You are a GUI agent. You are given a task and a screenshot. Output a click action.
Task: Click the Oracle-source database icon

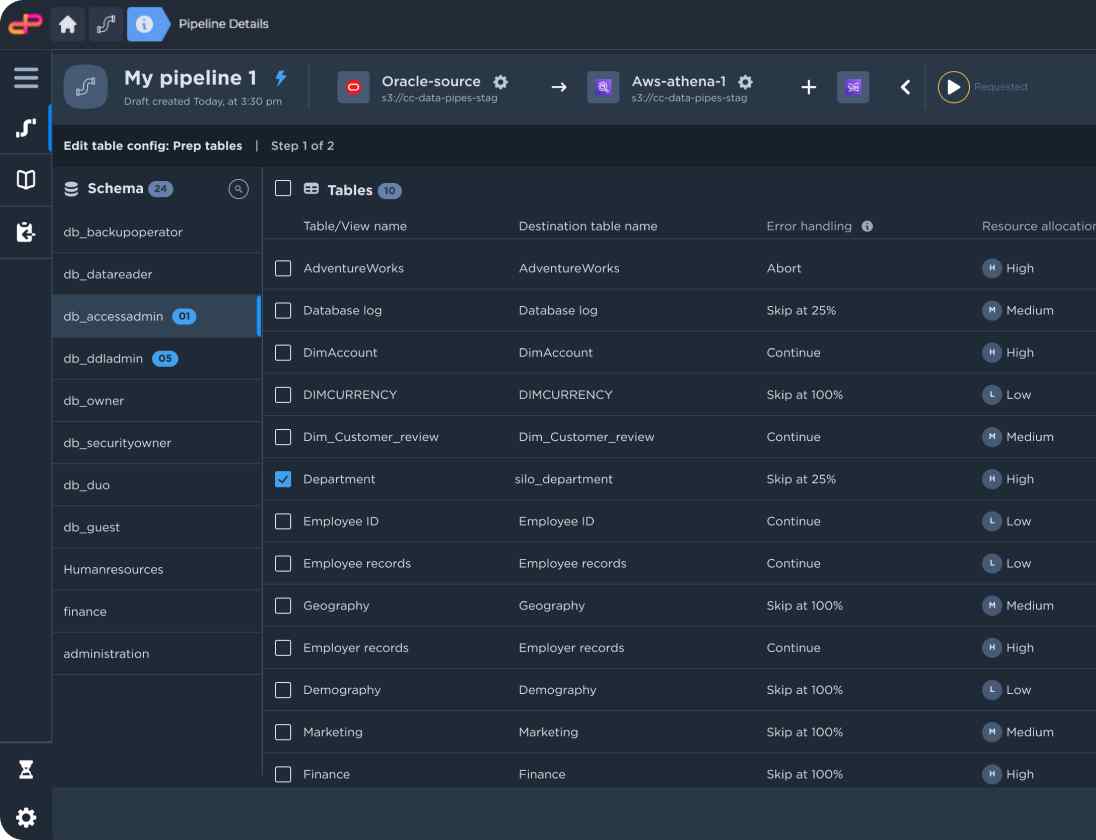point(354,87)
